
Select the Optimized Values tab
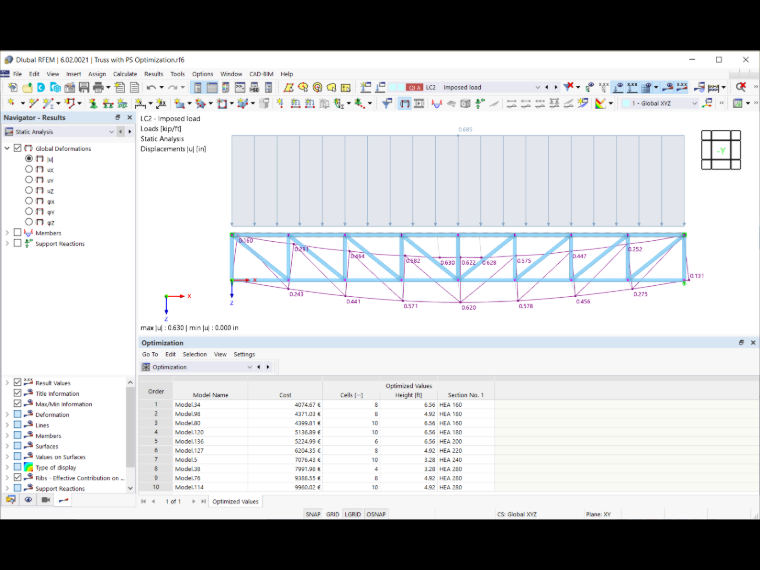235,501
